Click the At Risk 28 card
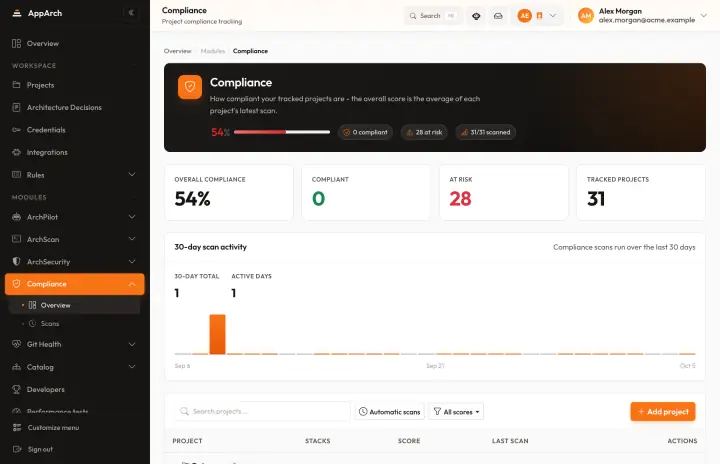 click(x=504, y=192)
